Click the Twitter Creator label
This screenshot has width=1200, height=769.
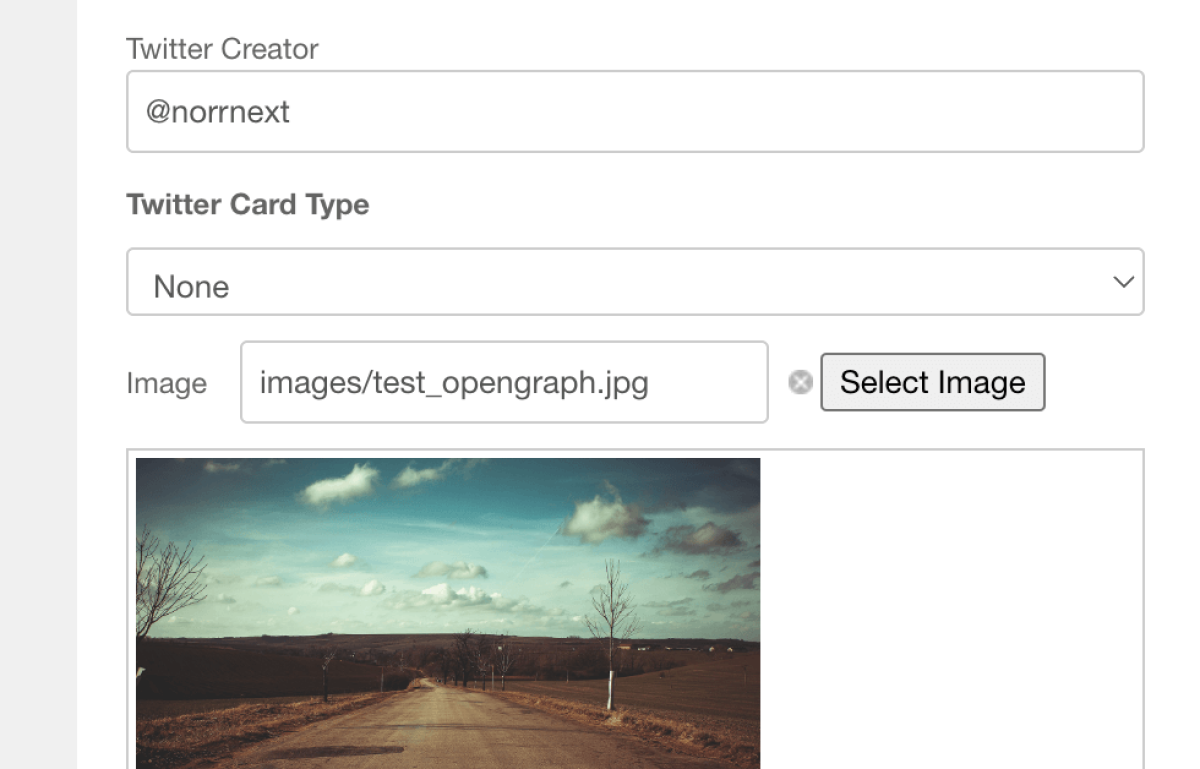222,48
